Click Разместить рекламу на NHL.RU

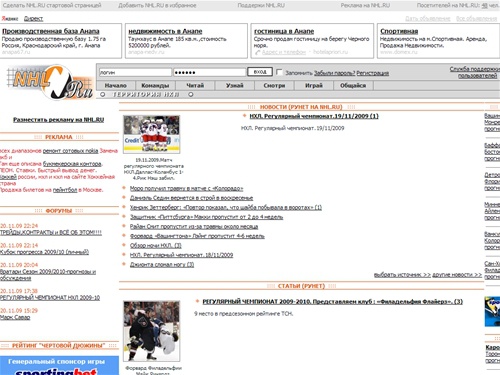[x=59, y=120]
